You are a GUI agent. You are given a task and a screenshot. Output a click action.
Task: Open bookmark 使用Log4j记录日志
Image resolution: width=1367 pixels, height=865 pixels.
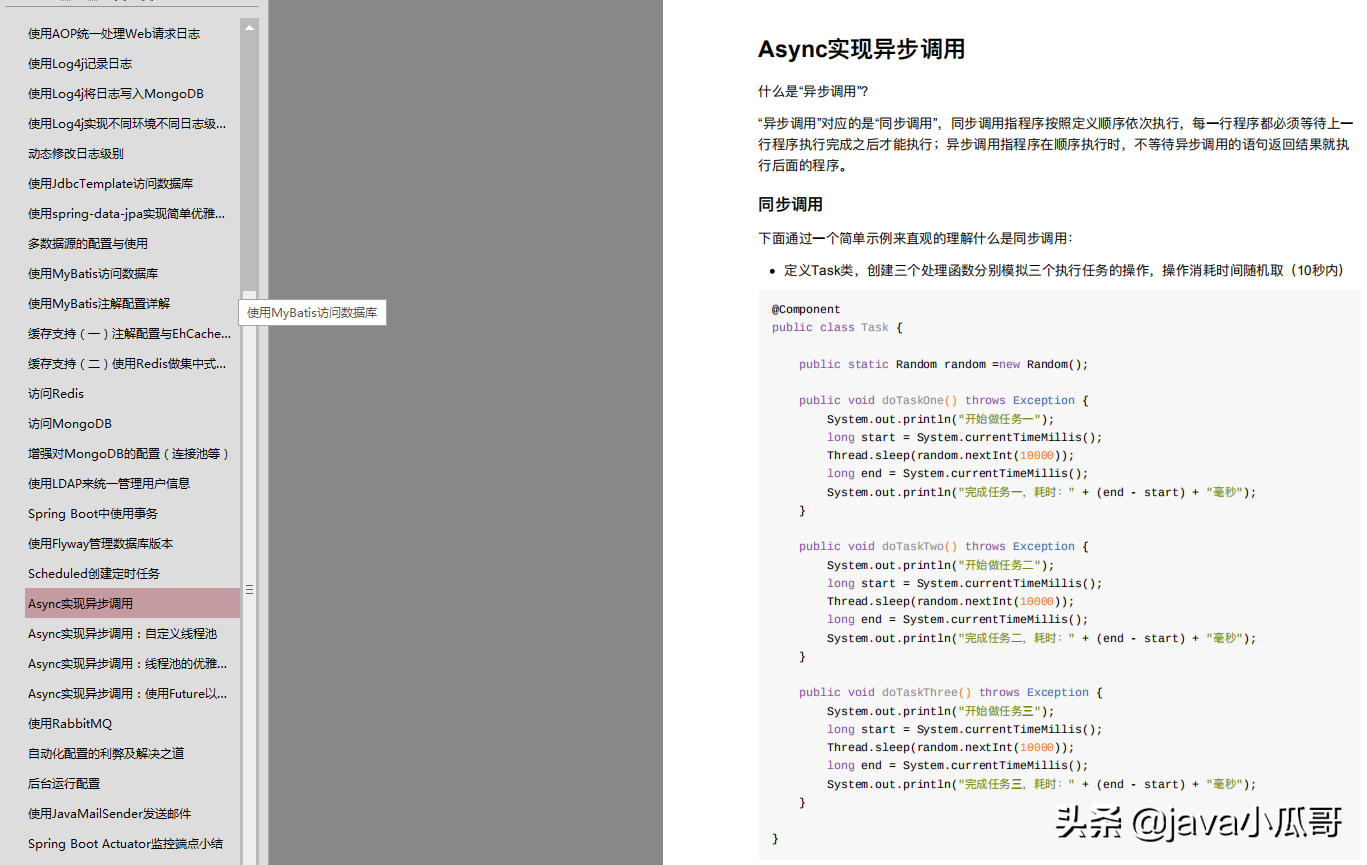coord(80,63)
